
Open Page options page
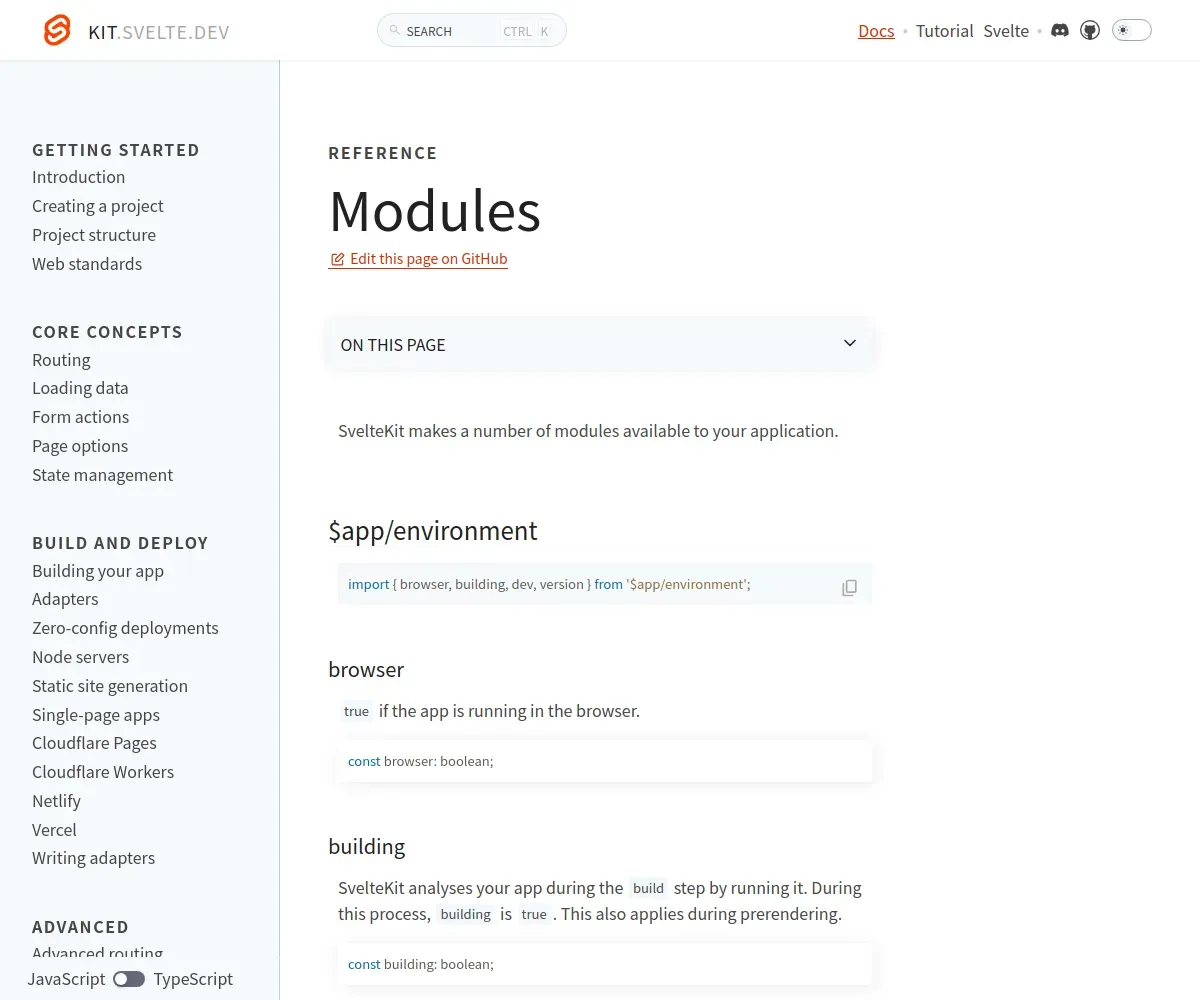coord(80,446)
